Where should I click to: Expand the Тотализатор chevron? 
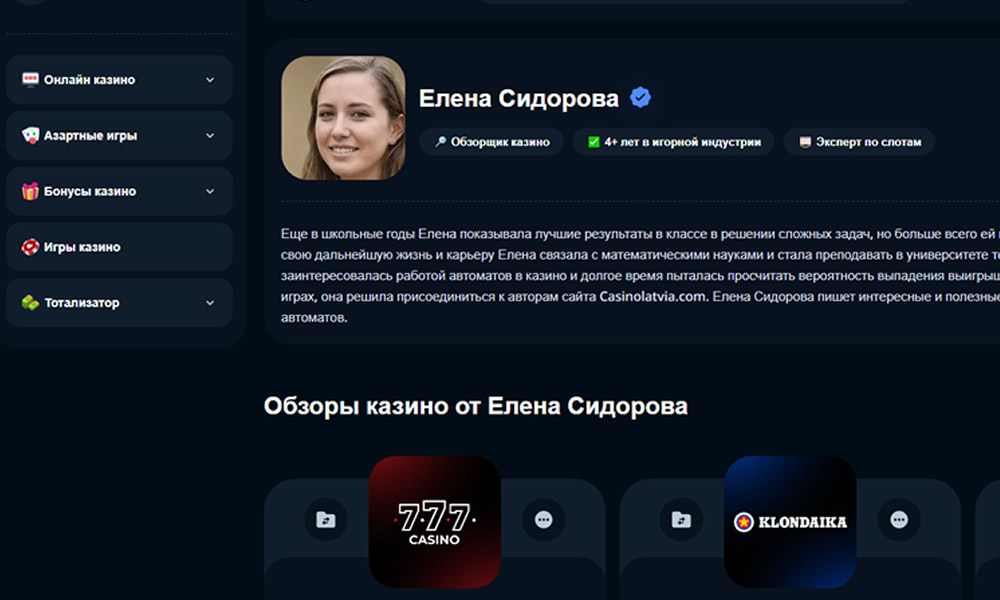(x=210, y=303)
